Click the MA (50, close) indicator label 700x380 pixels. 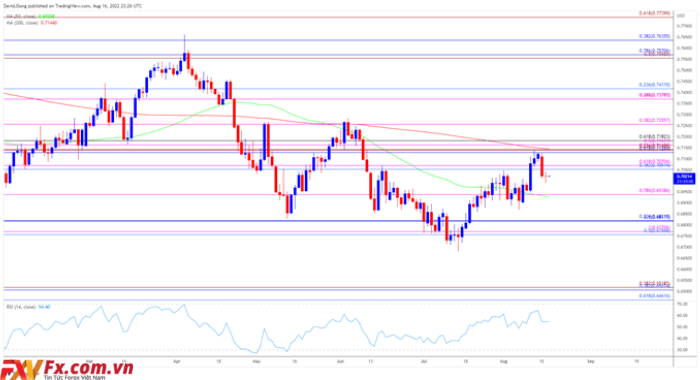(30, 16)
